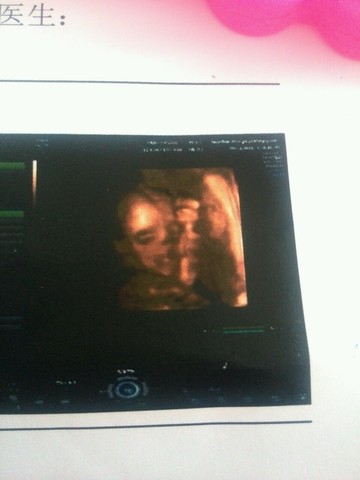
Task: Click the circular trackball dial icon
Action: tap(127, 389)
